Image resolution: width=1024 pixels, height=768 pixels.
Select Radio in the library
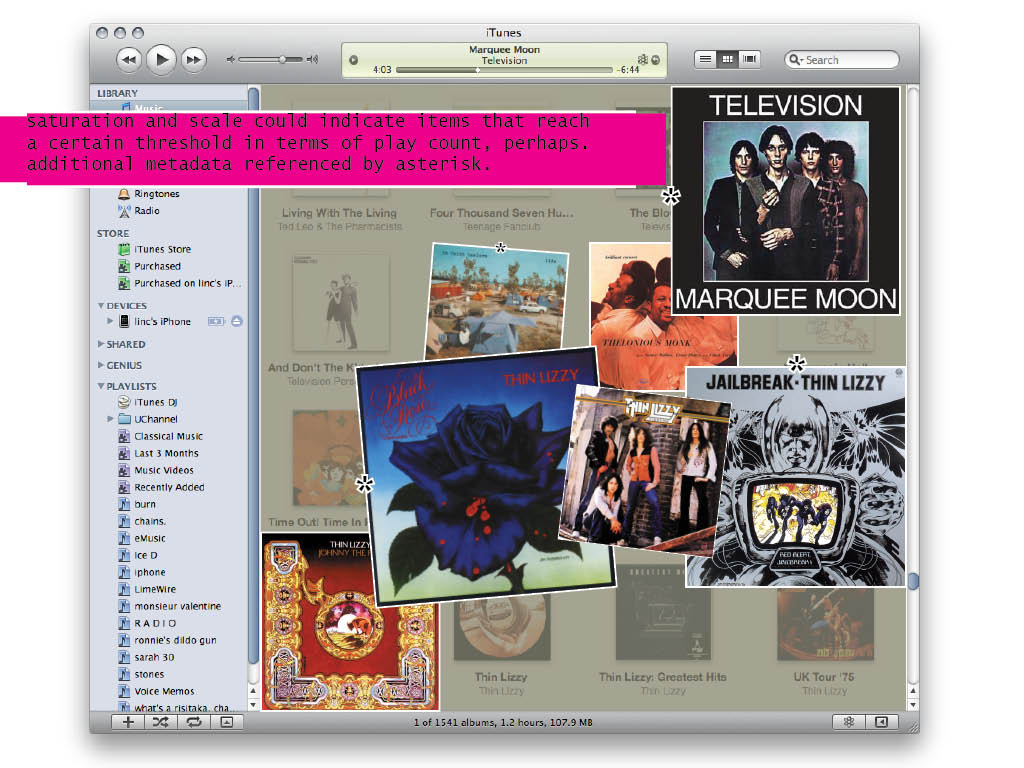[147, 211]
